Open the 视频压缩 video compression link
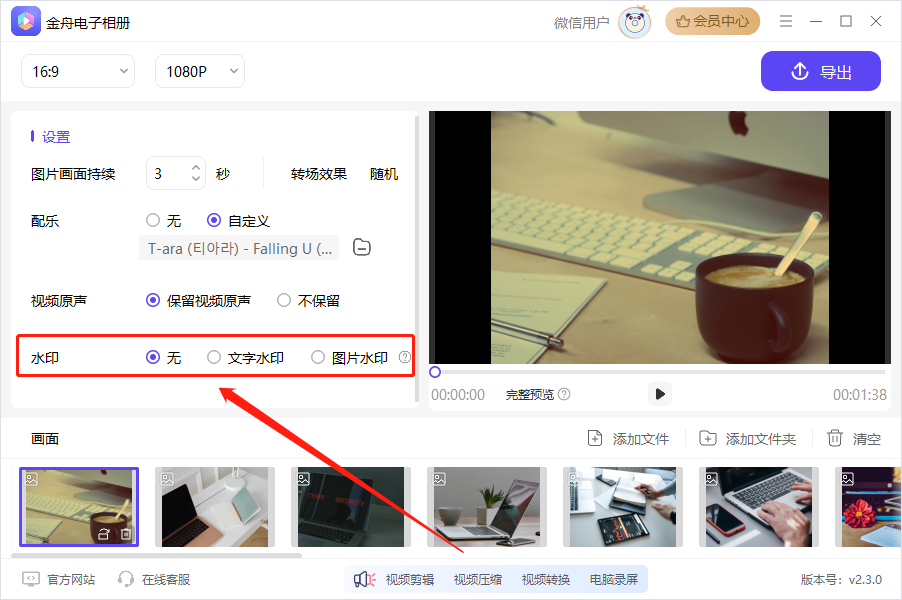 click(477, 579)
